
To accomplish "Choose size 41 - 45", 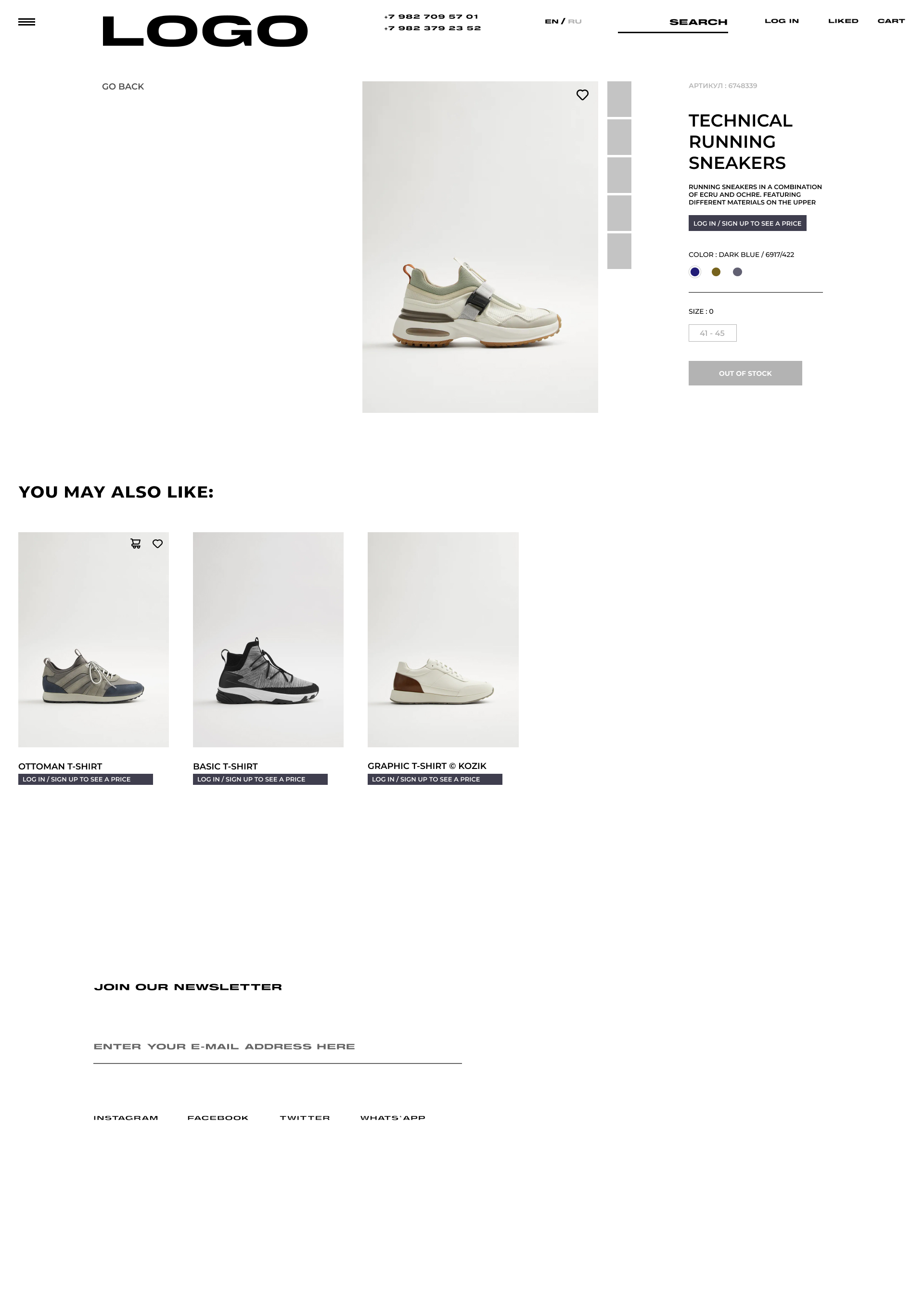I will coord(712,333).
